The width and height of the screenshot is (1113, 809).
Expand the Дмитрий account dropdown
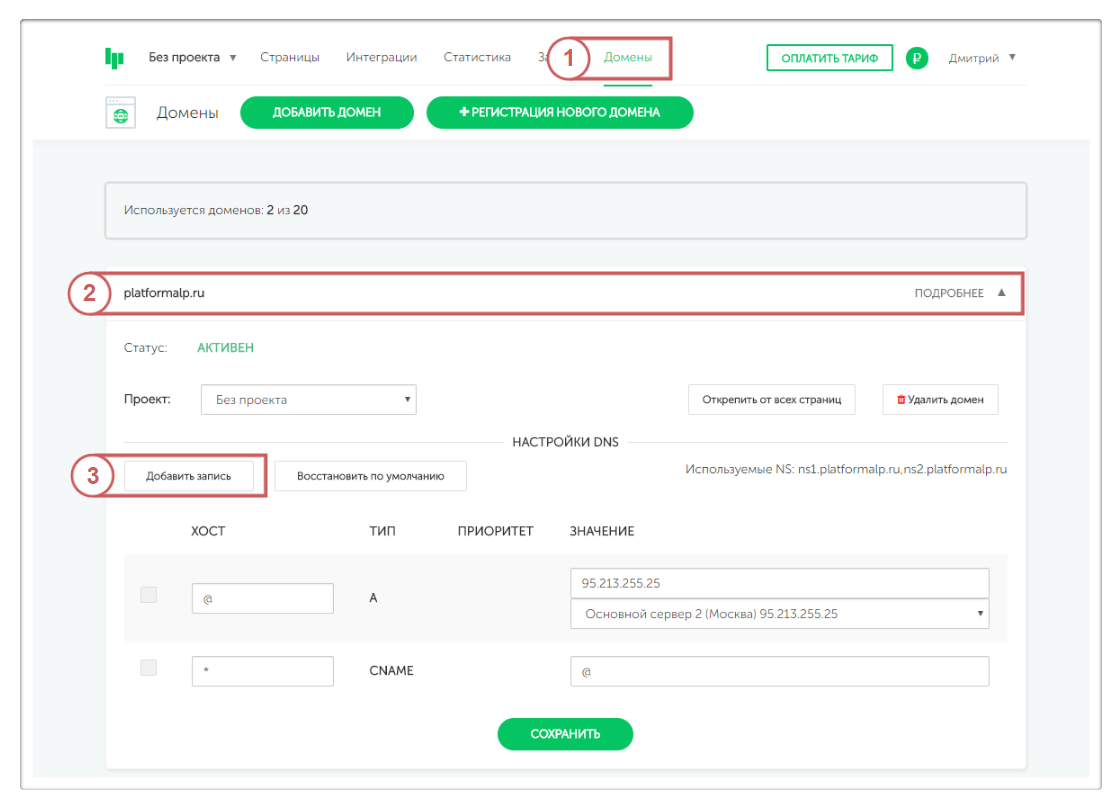pyautogui.click(x=981, y=58)
